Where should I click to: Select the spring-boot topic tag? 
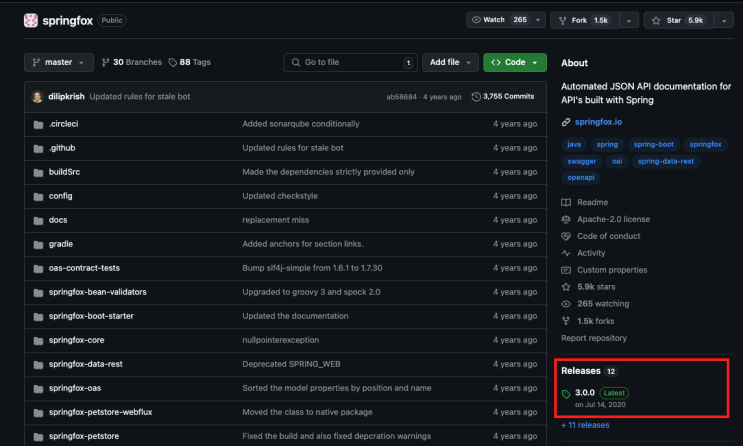pos(653,145)
